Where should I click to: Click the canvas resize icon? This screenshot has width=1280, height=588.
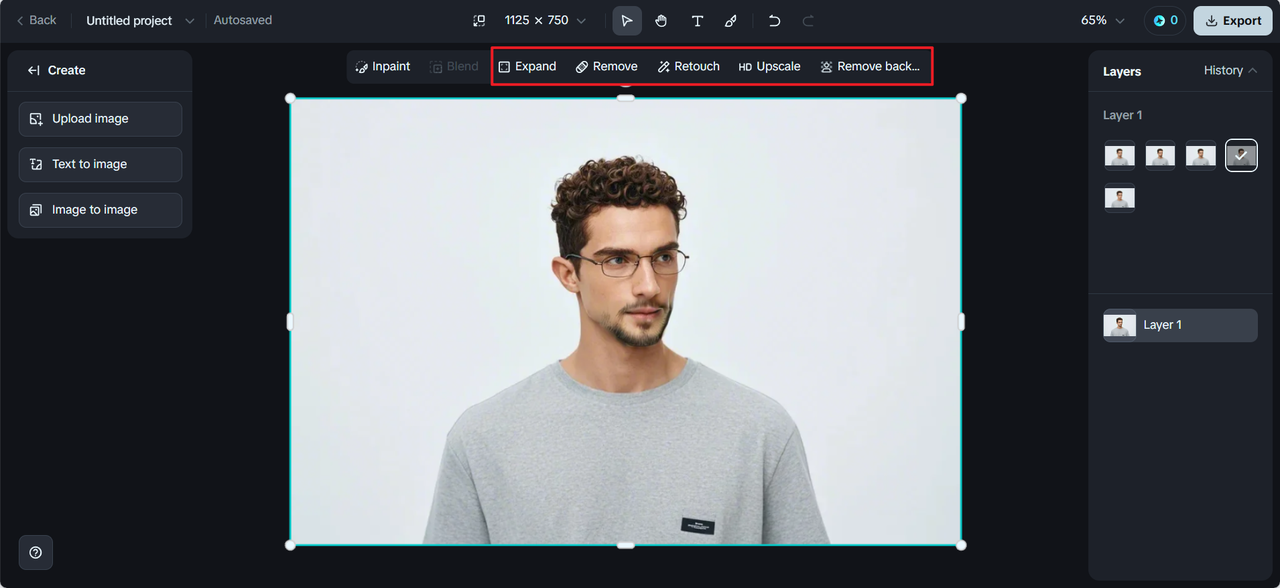[x=479, y=20]
